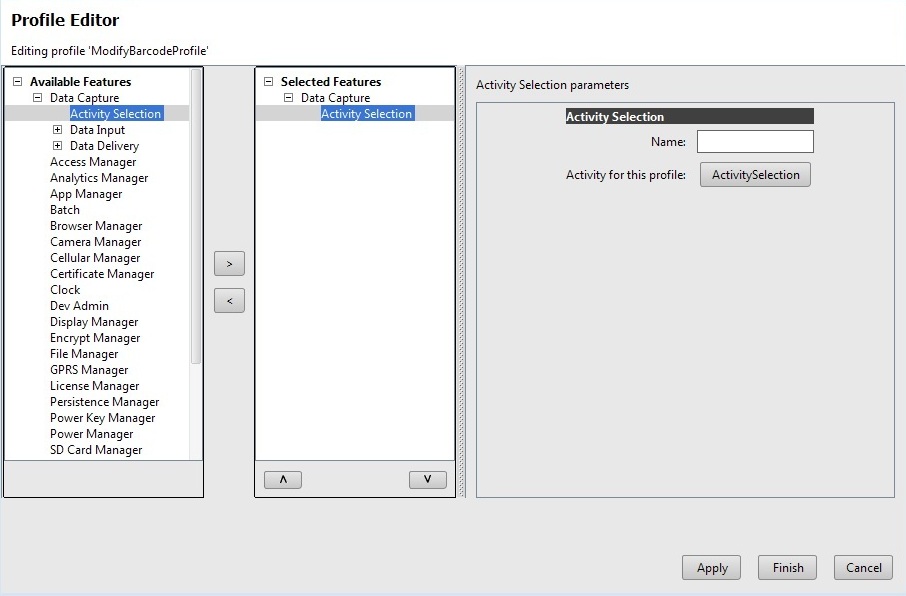Viewport: 906px width, 596px height.
Task: Click Finish to complete the profile
Action: (x=788, y=568)
